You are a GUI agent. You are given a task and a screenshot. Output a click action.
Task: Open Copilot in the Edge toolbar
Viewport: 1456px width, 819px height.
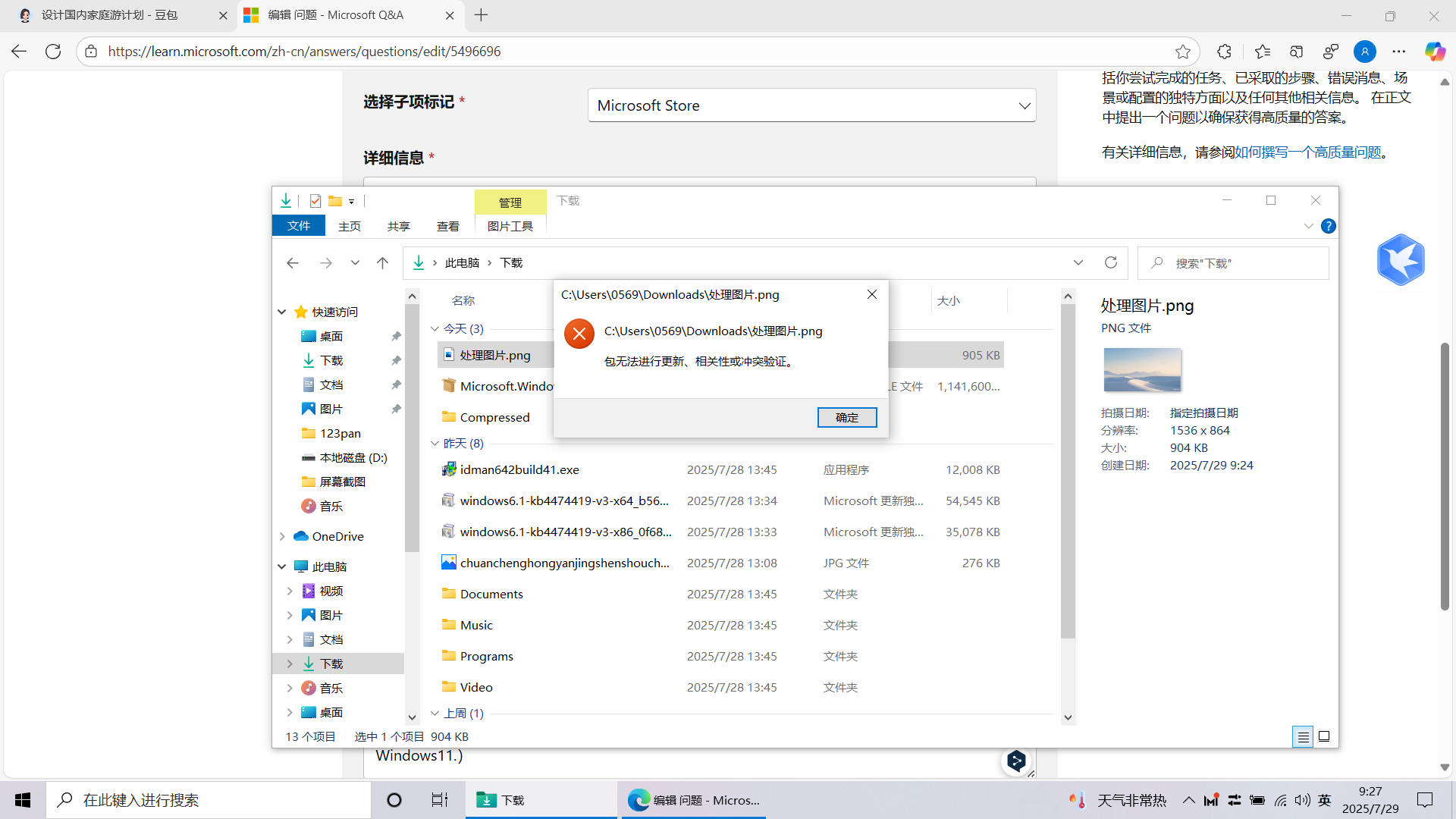coord(1434,51)
